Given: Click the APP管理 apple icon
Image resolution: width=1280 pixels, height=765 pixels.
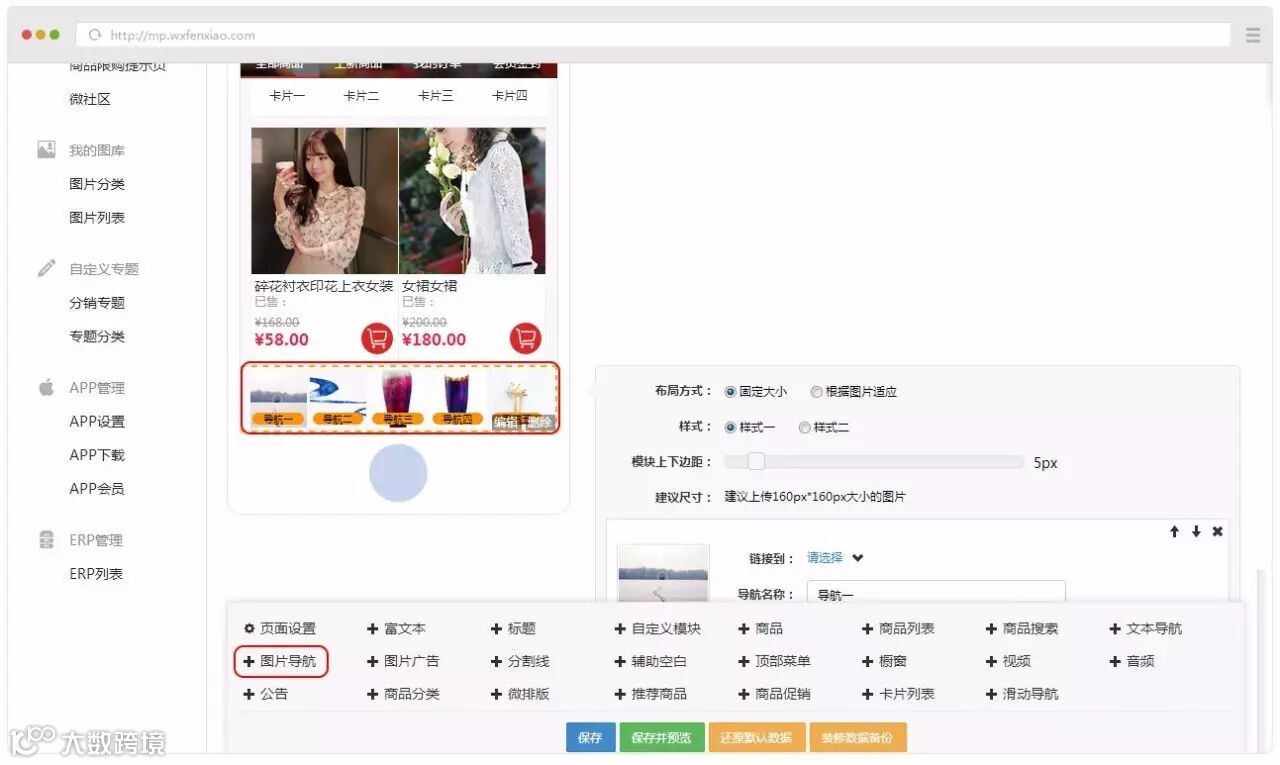Looking at the screenshot, I should pos(46,387).
